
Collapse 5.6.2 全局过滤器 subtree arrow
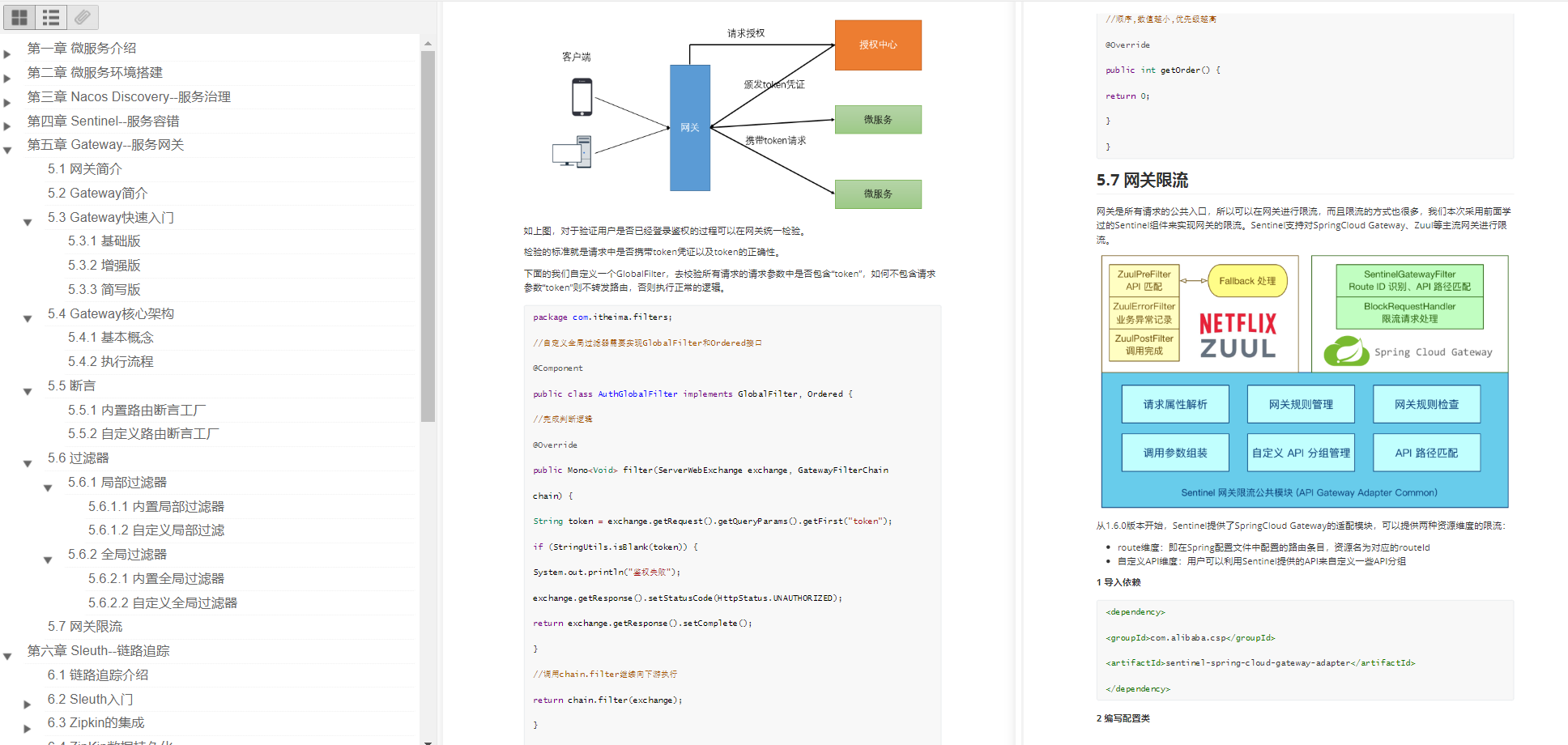tap(48, 560)
